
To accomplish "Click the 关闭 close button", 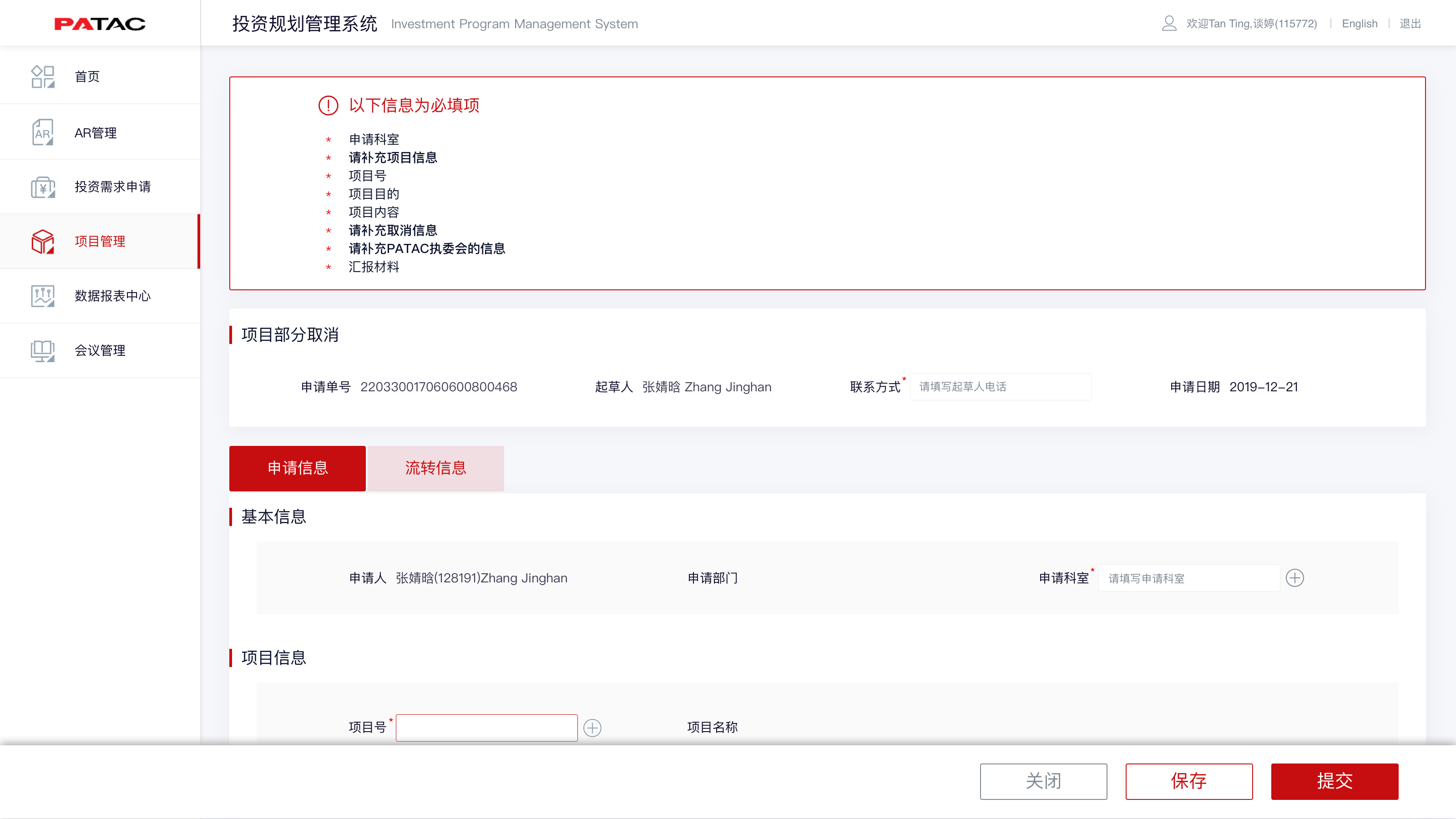I will (1043, 782).
